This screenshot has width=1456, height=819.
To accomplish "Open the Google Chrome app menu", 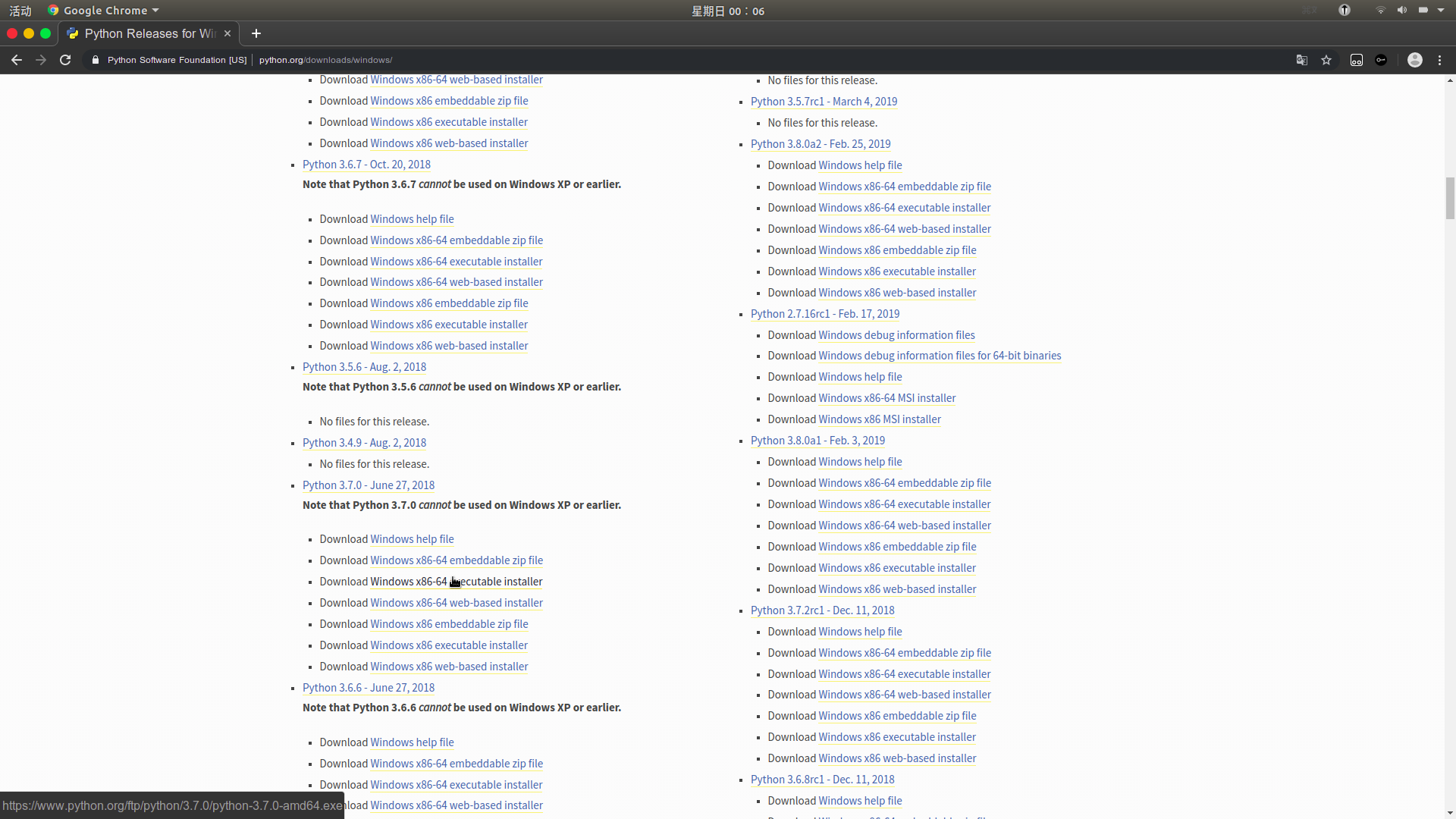I will tap(103, 11).
